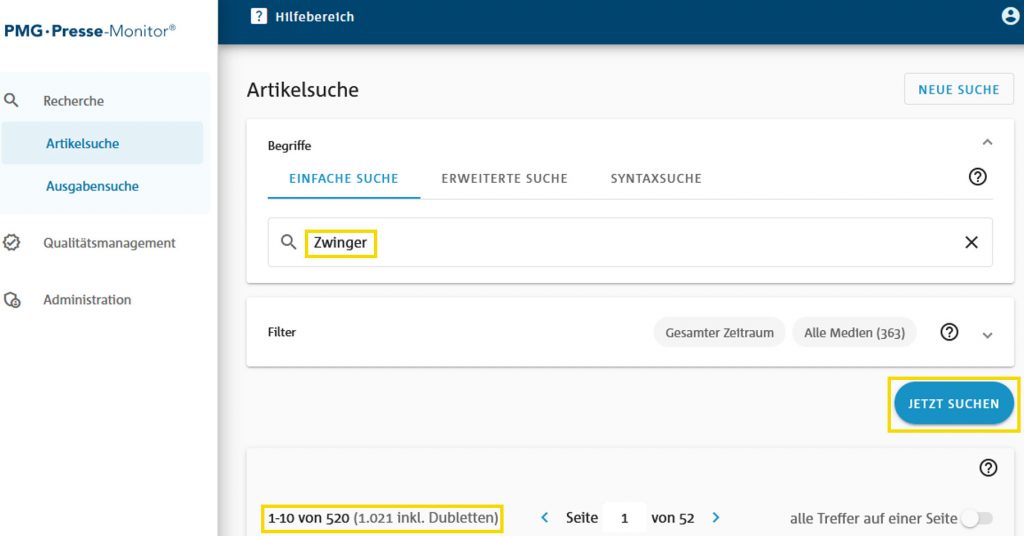Viewport: 1024px width, 536px height.
Task: Open the Hilfebereich link in header
Action: (314, 17)
